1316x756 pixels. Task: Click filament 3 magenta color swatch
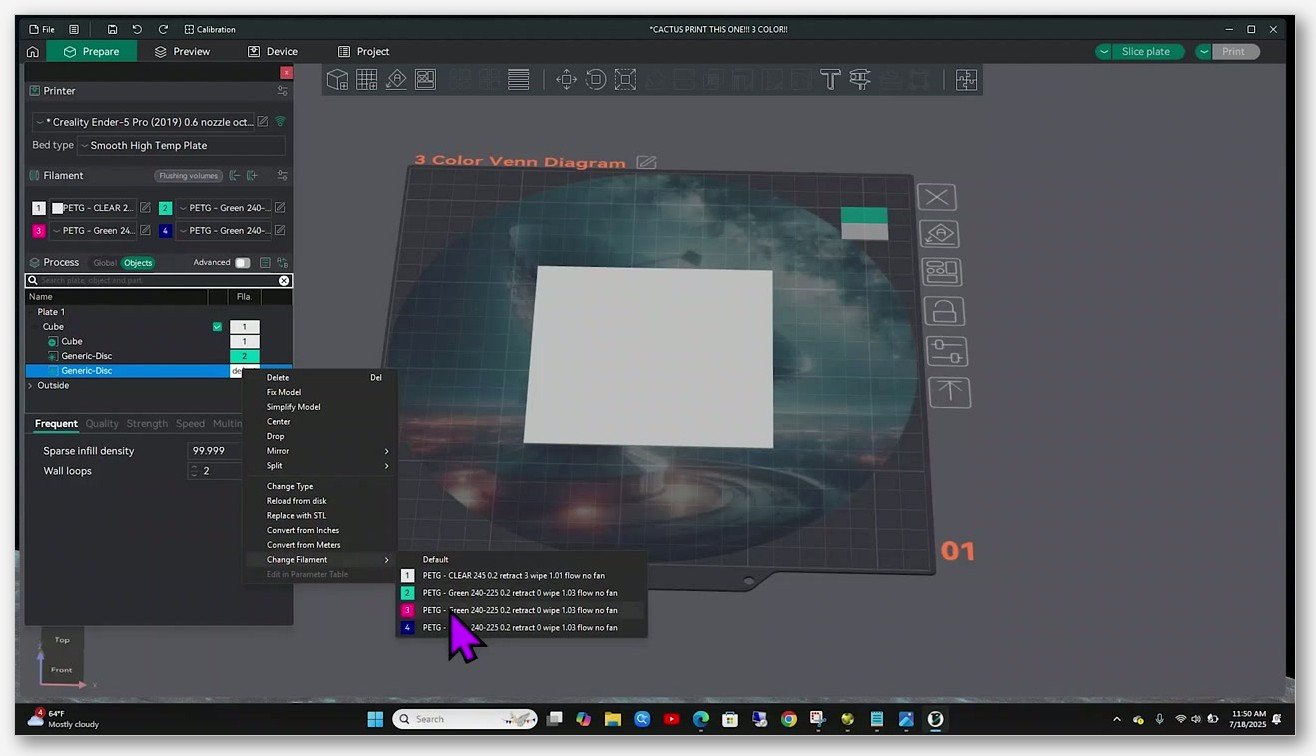pos(39,231)
